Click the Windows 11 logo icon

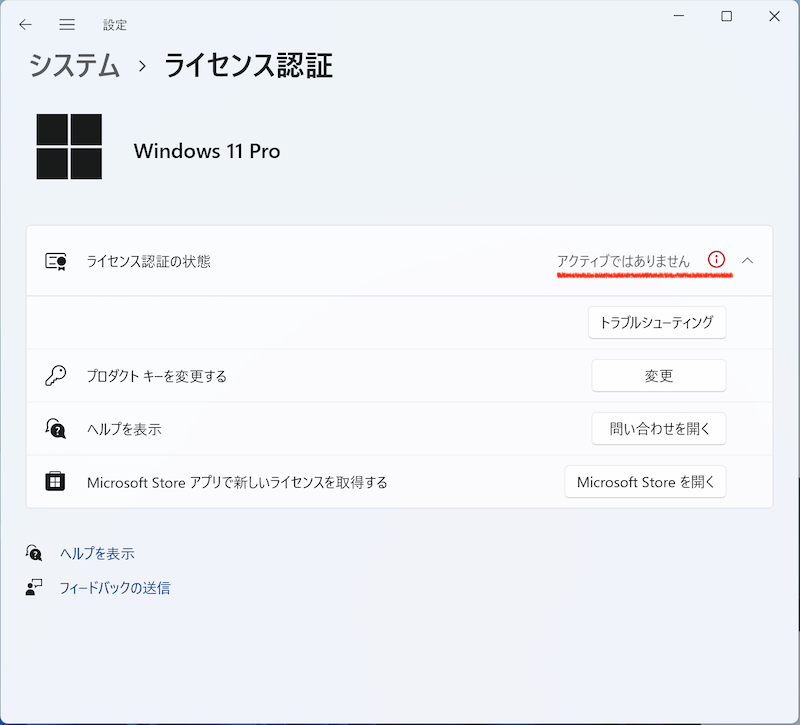point(68,145)
